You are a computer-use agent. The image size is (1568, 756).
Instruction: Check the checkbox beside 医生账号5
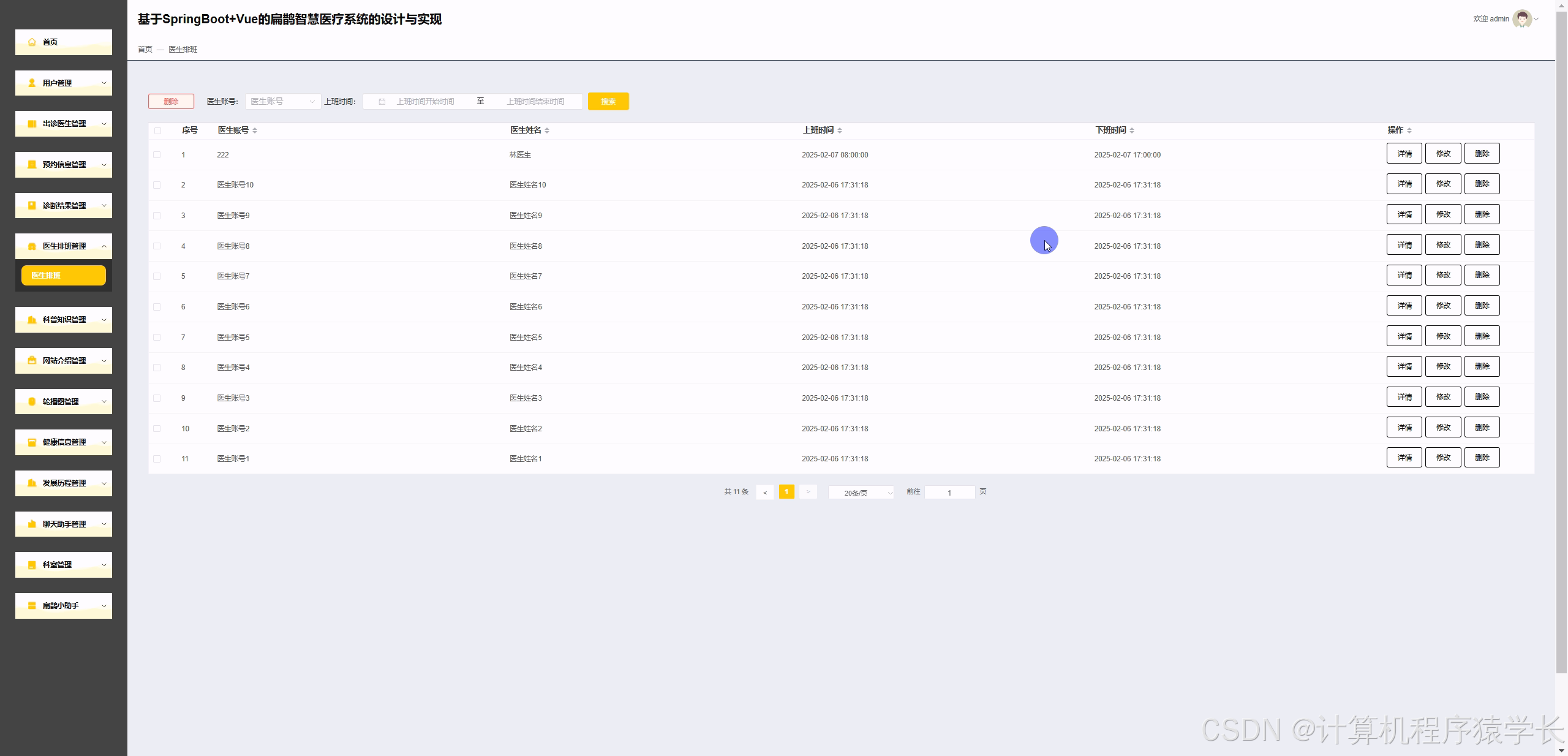pyautogui.click(x=157, y=337)
